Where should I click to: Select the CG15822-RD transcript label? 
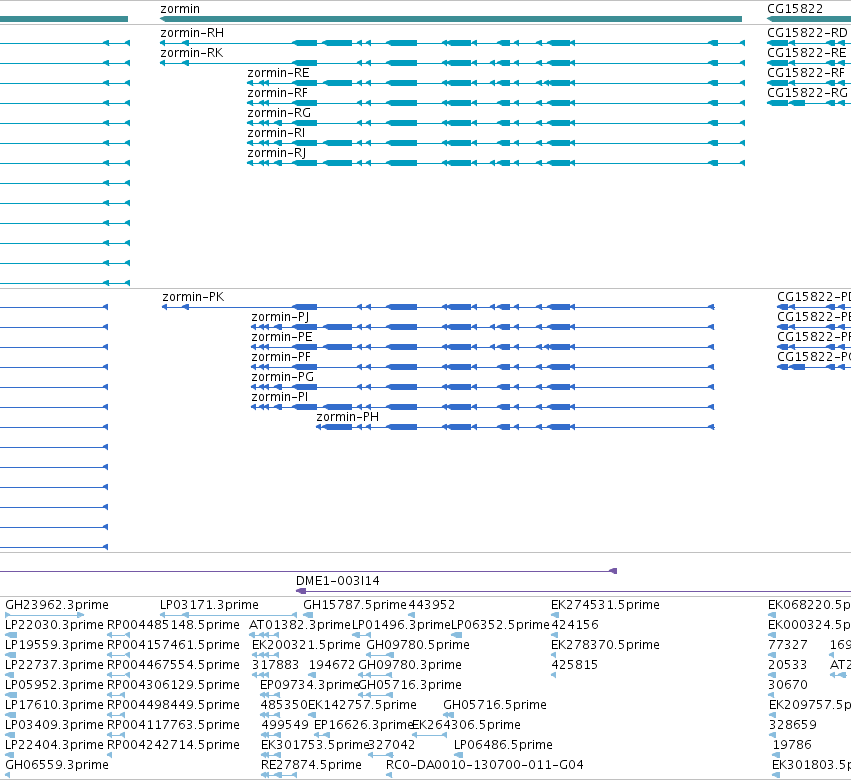coord(807,33)
